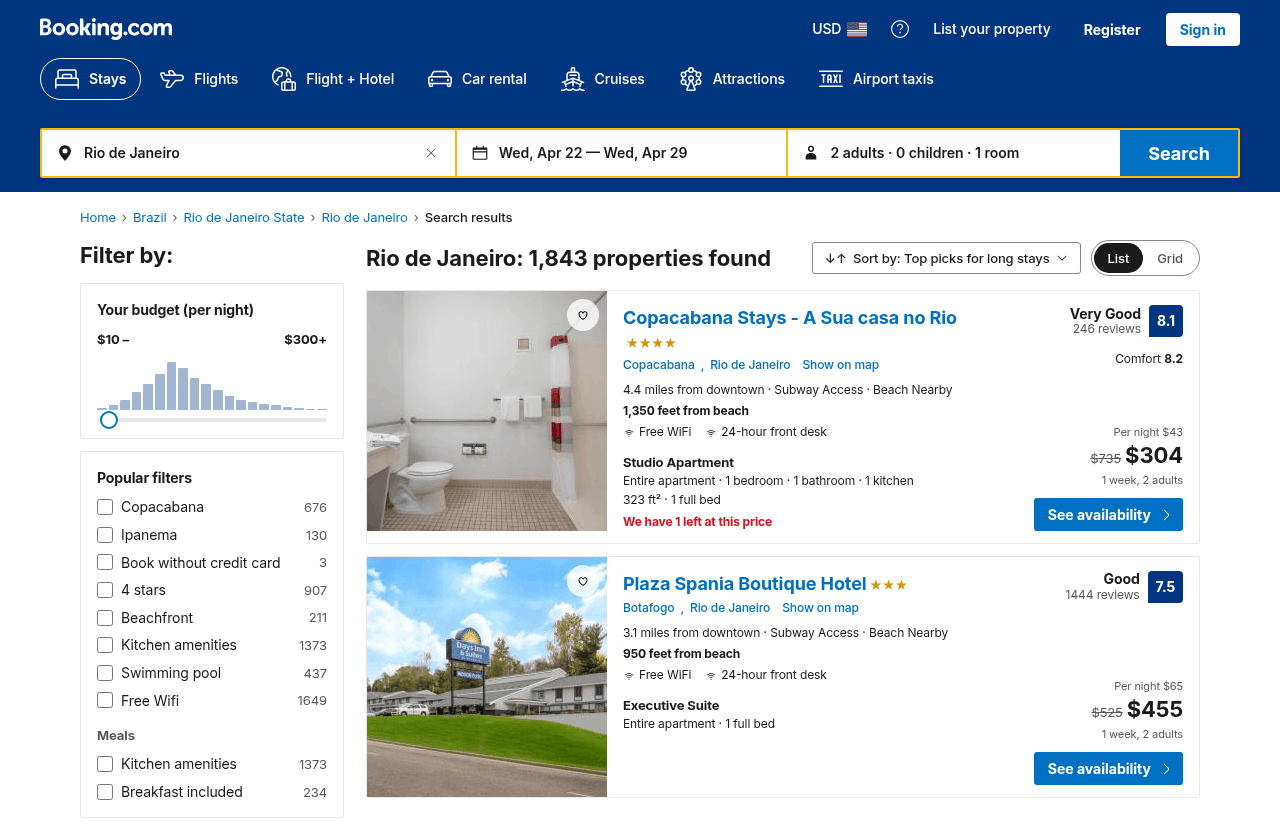Check Kitchen amenities under Popular filters
Image resolution: width=1280 pixels, height=827 pixels.
coord(105,645)
